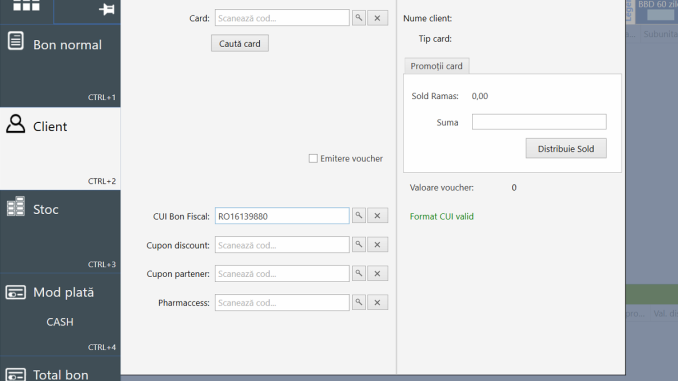Pin the sidebar with the pushpin icon
This screenshot has height=381, width=678.
[107, 9]
